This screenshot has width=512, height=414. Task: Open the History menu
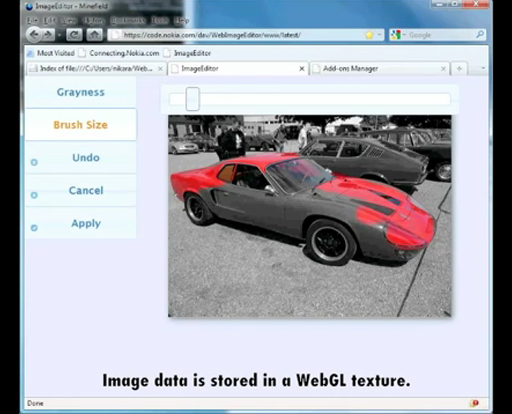(x=93, y=21)
